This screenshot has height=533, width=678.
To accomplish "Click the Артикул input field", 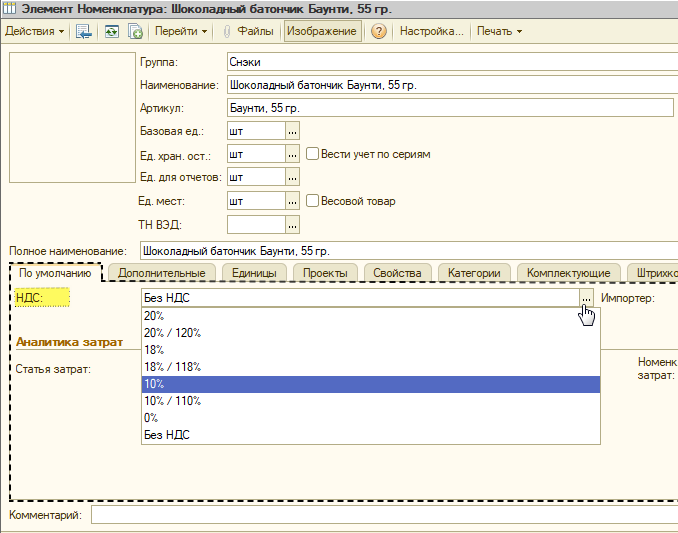I will [x=450, y=108].
